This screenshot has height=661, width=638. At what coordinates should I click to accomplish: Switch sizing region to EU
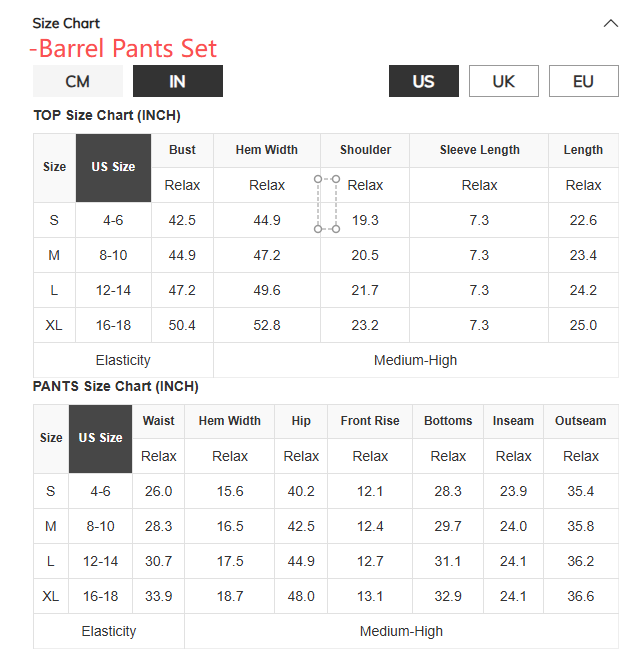coord(583,81)
